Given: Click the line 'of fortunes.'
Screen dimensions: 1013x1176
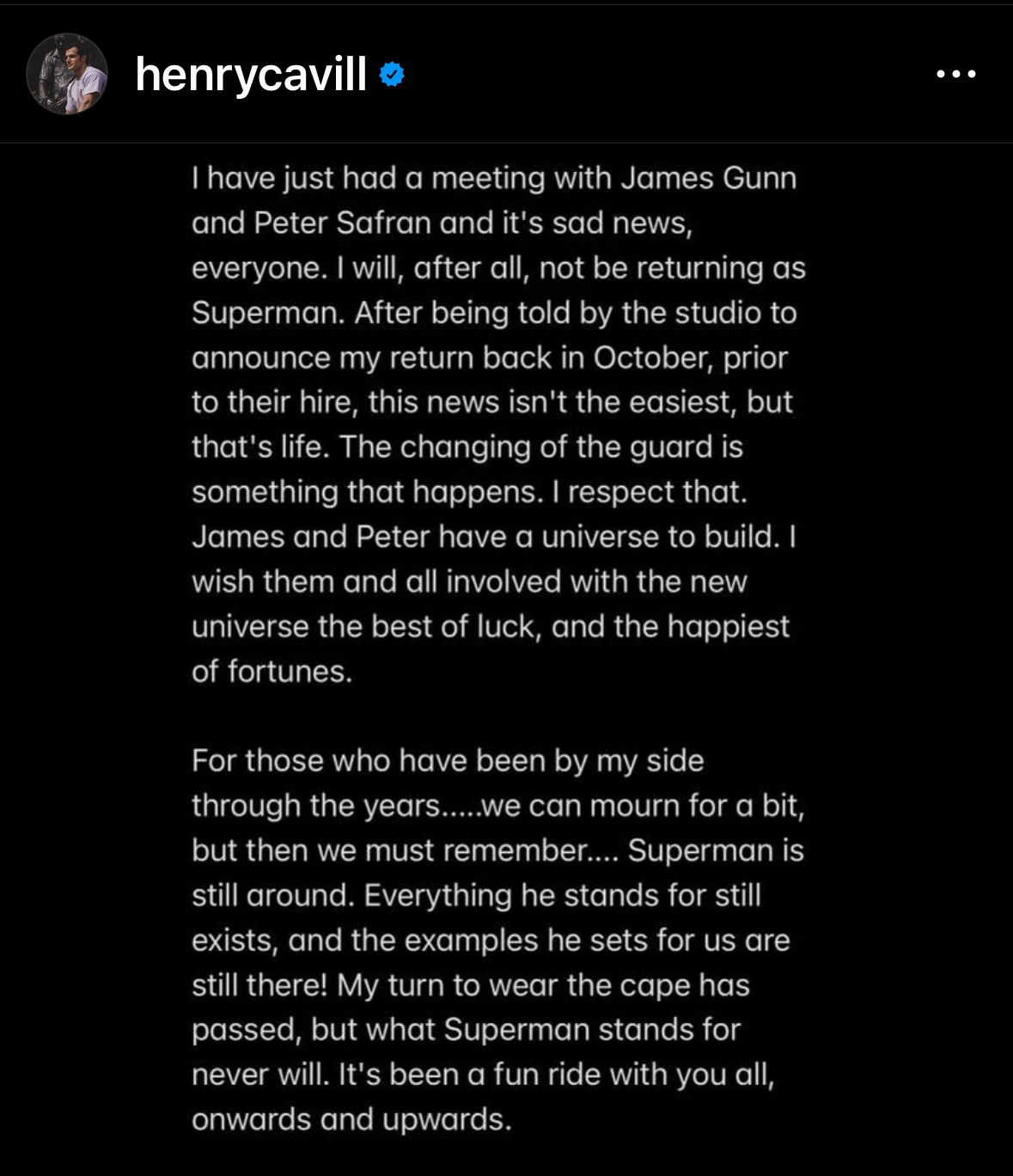Looking at the screenshot, I should click(x=272, y=671).
